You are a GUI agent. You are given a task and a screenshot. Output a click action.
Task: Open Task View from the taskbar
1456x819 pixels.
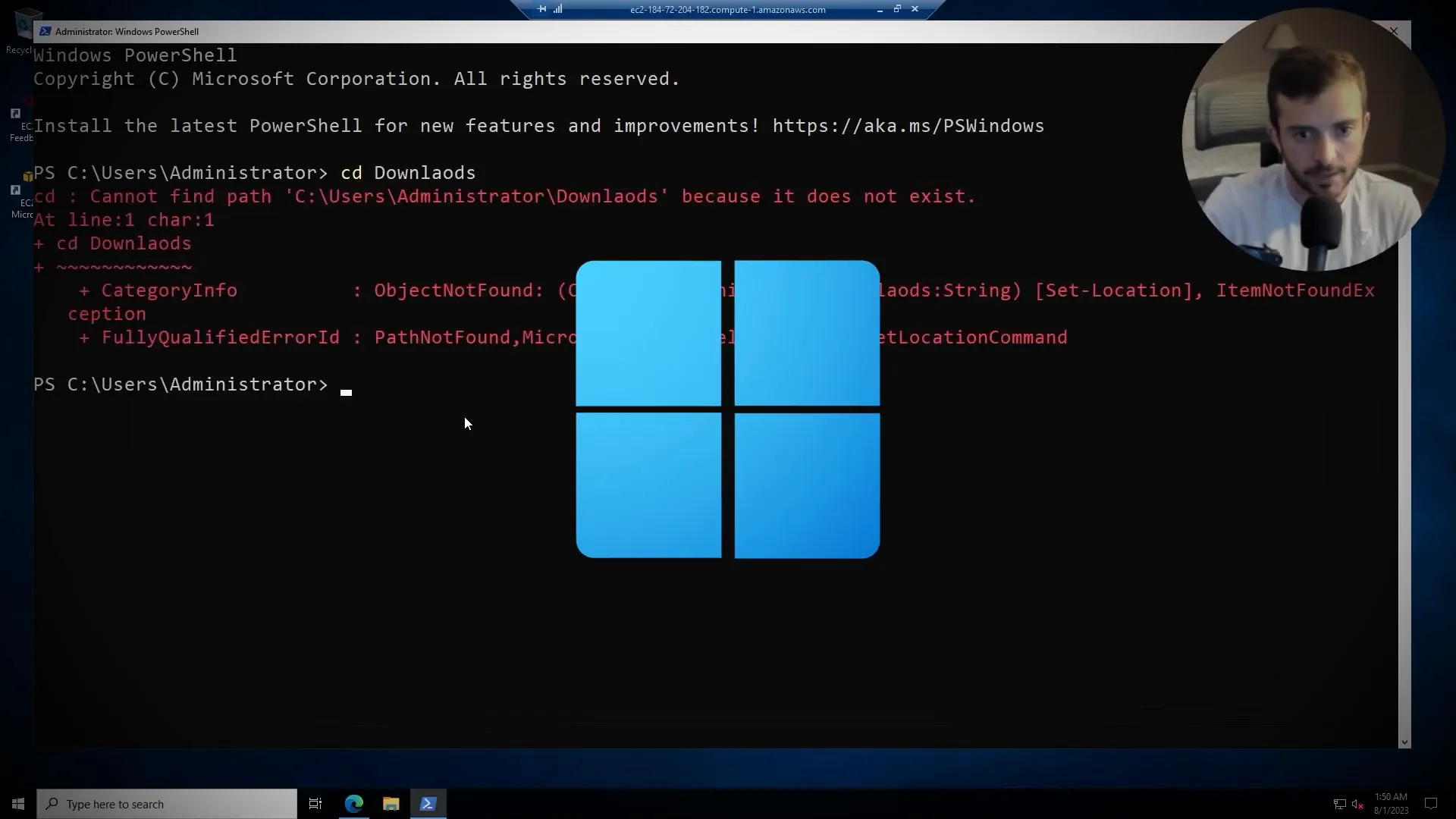pyautogui.click(x=315, y=804)
